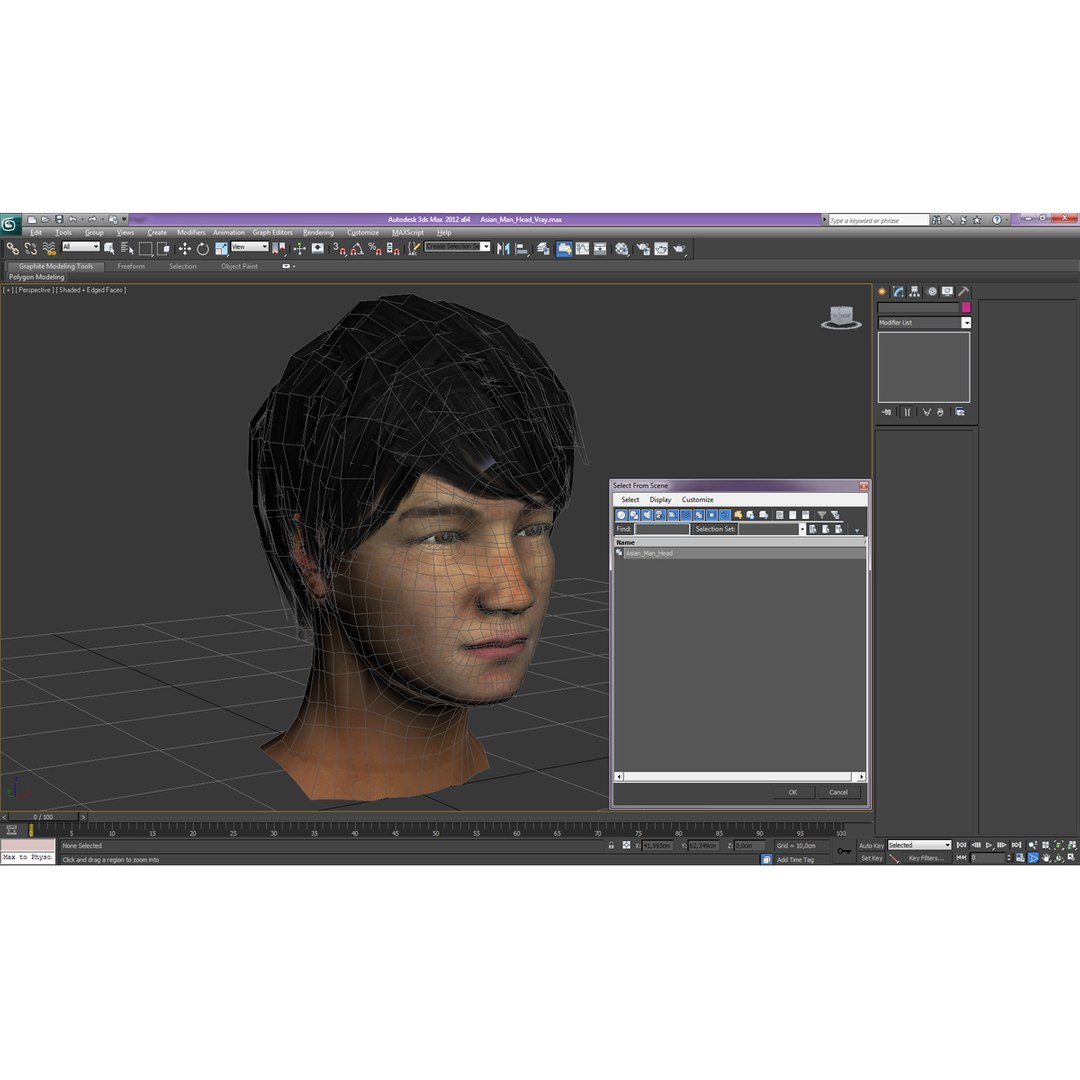Click the Find input field in dialog
The width and height of the screenshot is (1080, 1080).
coord(661,529)
